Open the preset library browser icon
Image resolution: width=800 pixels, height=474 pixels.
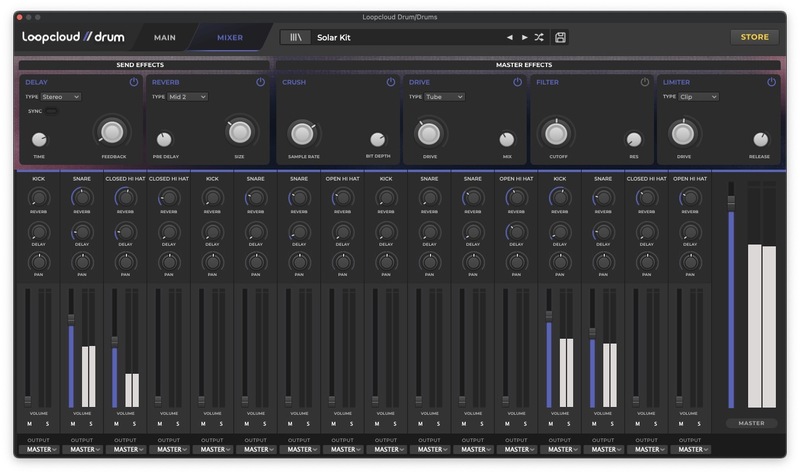[x=294, y=38]
